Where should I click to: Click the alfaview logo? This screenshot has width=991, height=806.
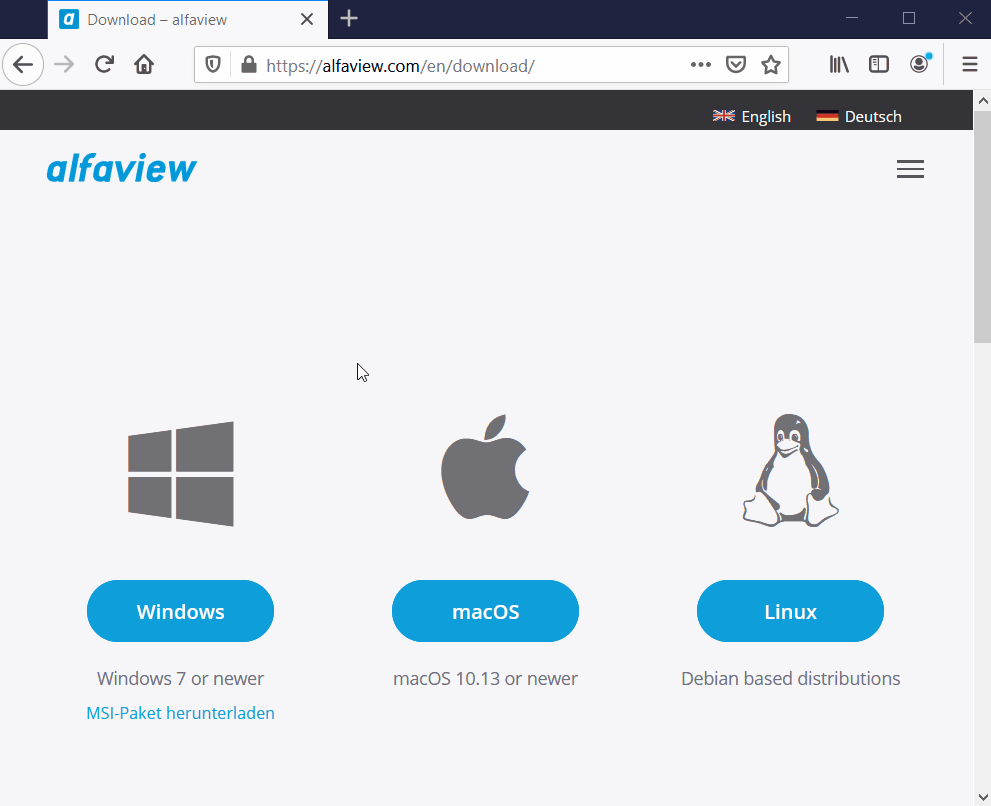pos(121,168)
